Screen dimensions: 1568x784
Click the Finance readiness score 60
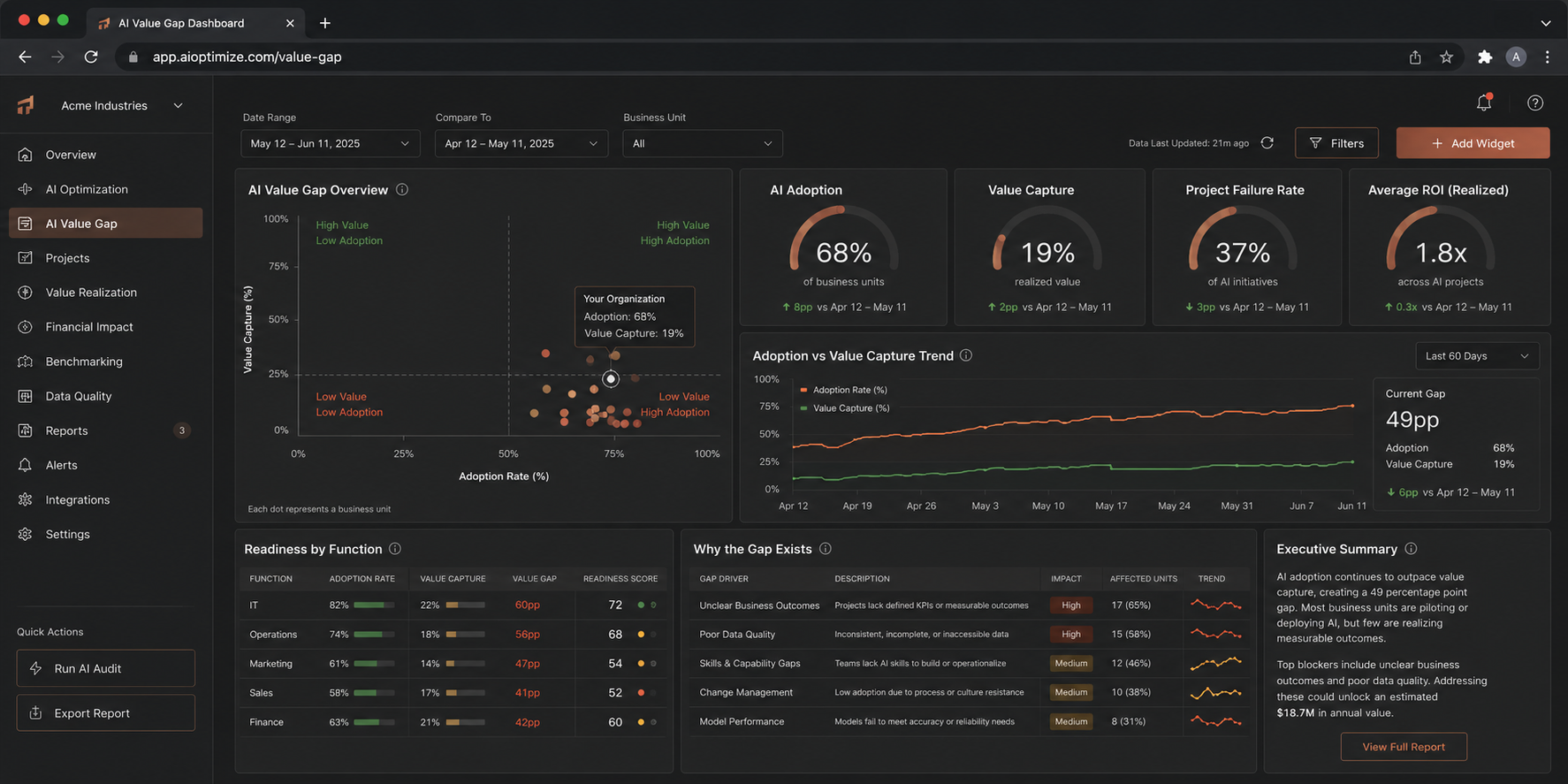point(615,722)
